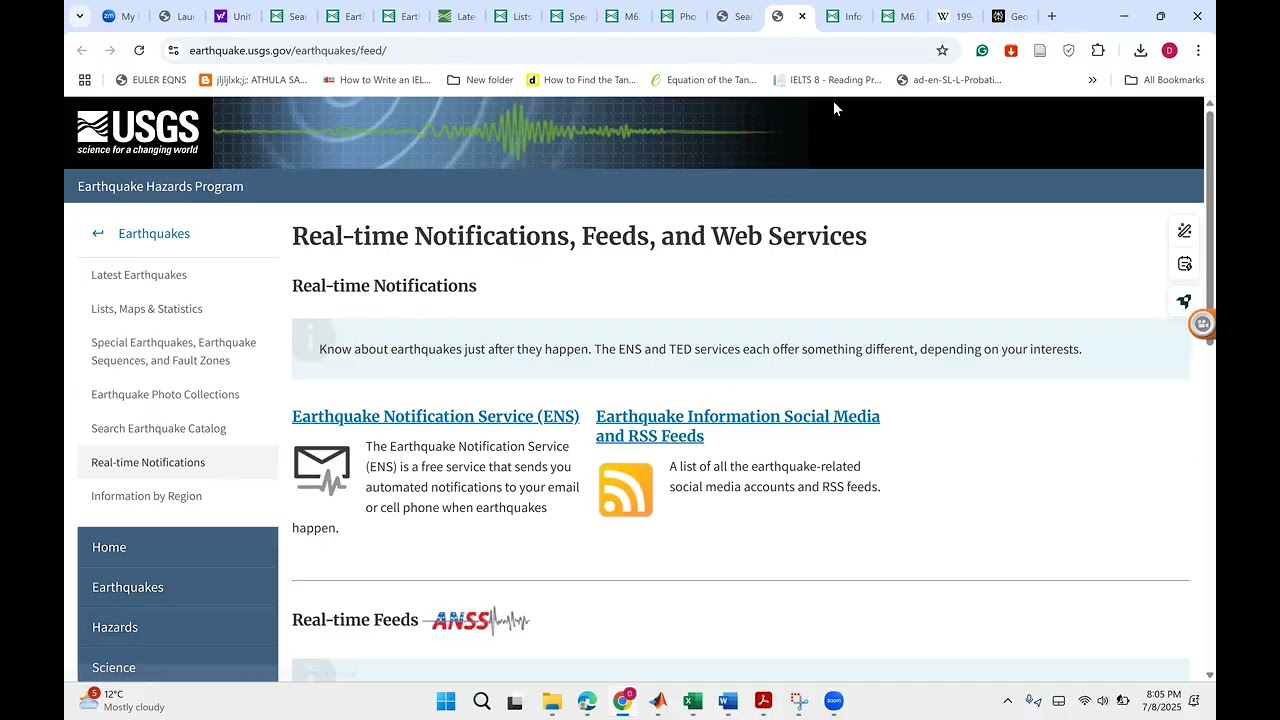This screenshot has width=1280, height=720.
Task: Show hidden system tray icons chevron
Action: (x=1007, y=701)
